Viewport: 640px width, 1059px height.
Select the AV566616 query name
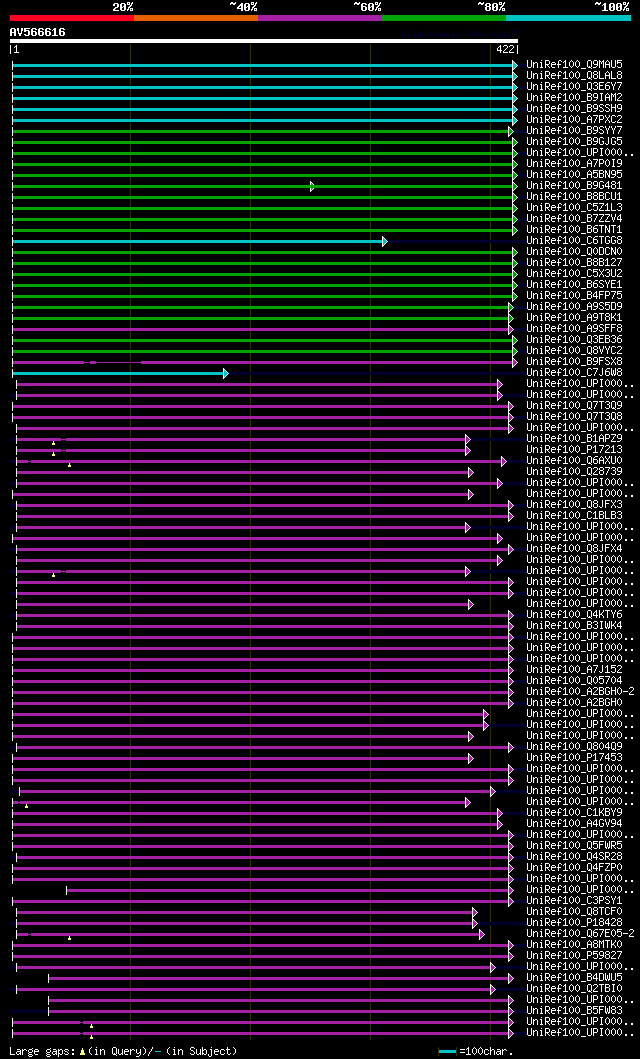coord(38,32)
